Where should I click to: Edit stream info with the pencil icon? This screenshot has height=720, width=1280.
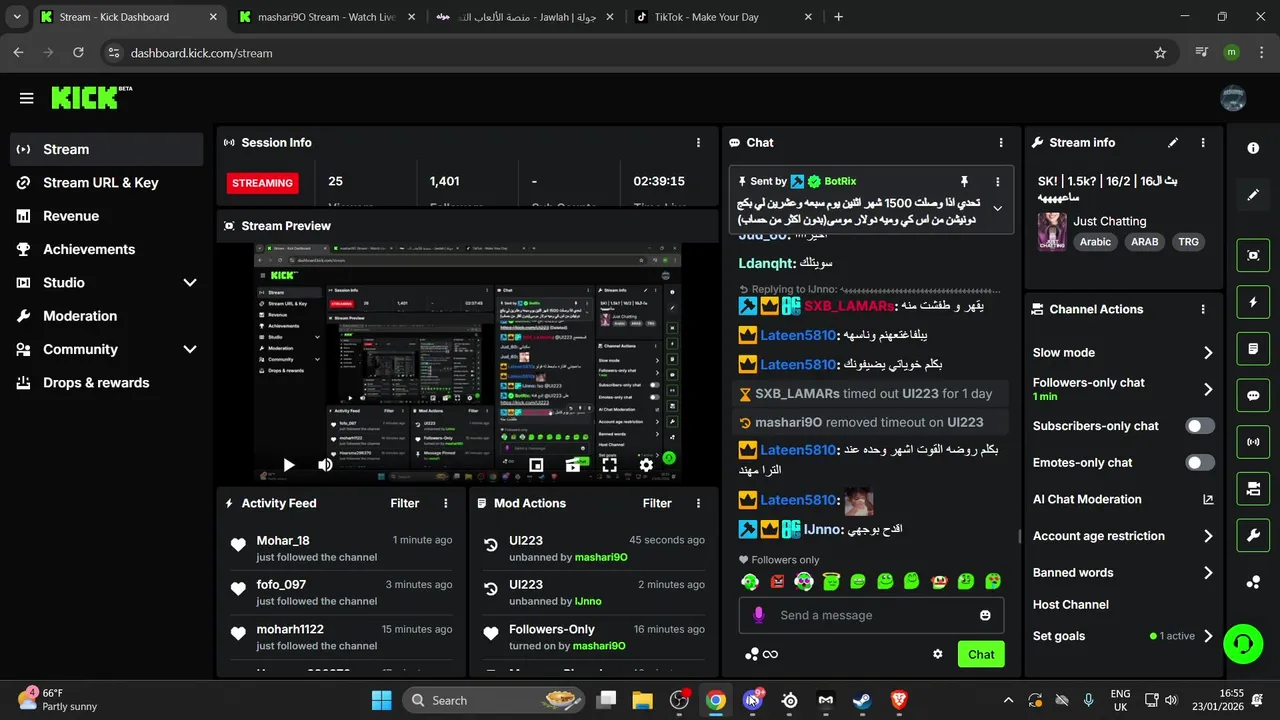click(x=1173, y=142)
